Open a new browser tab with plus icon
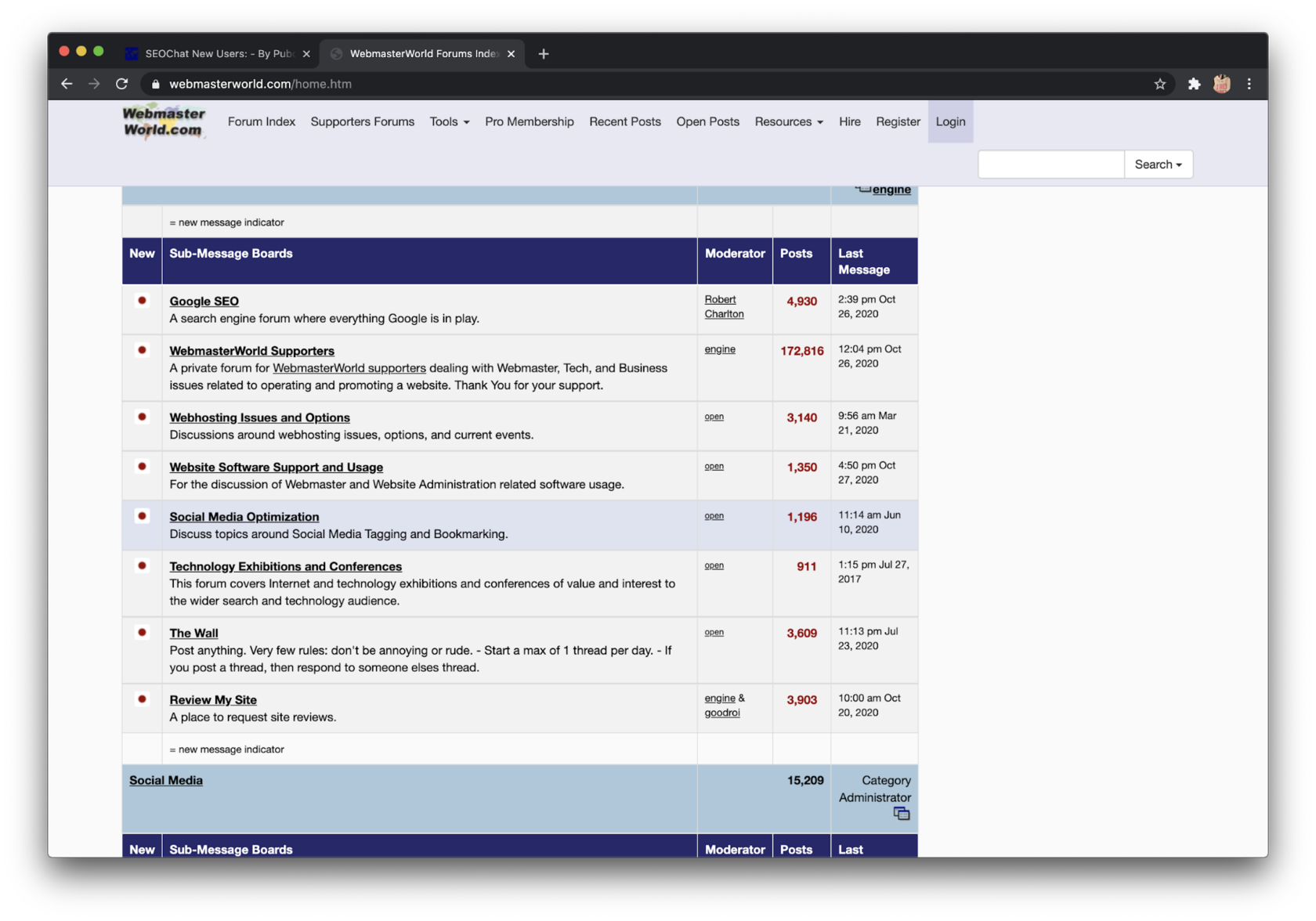The width and height of the screenshot is (1316, 921). (544, 53)
